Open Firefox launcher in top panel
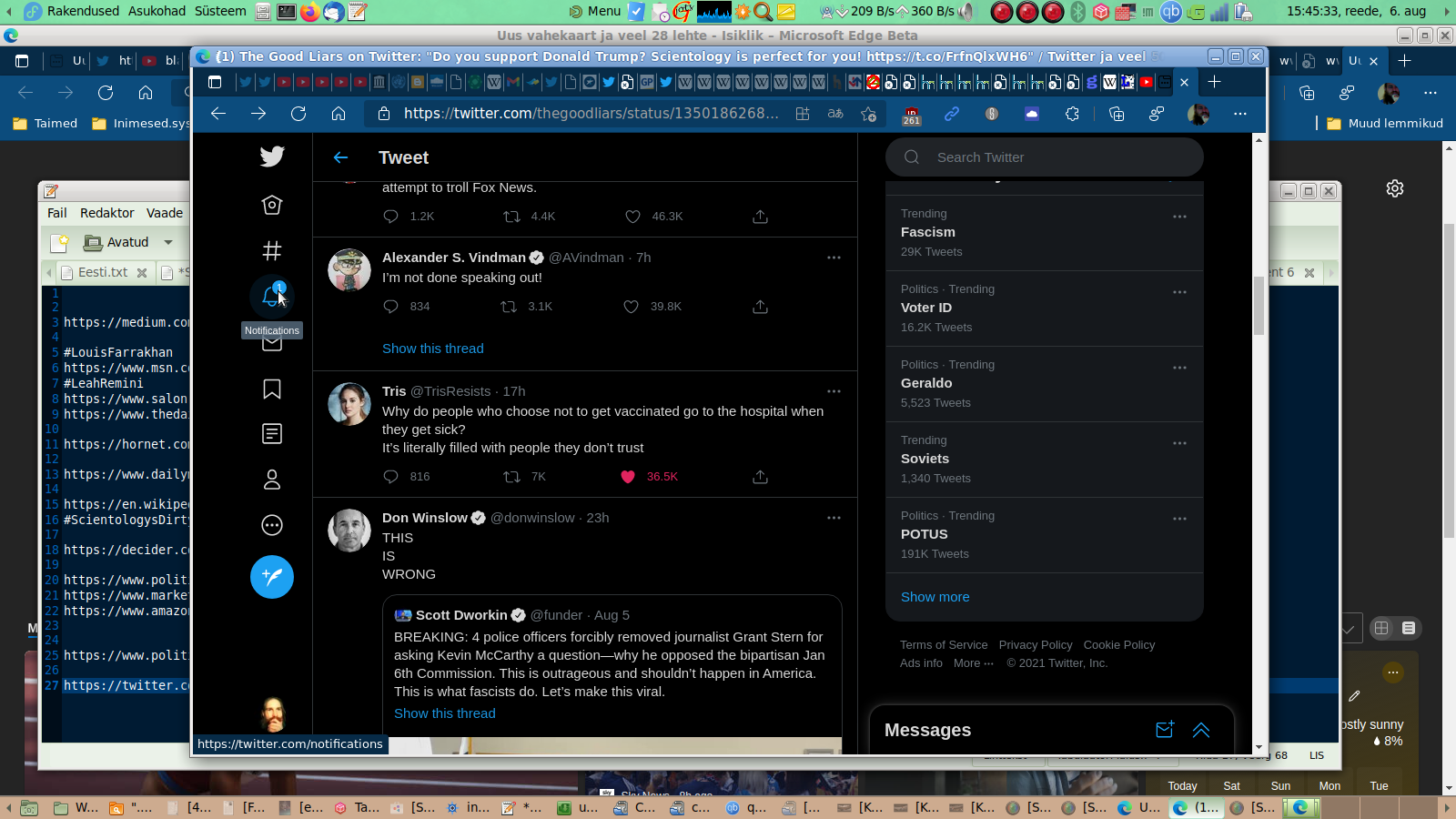Viewport: 1456px width, 819px height. (310, 11)
